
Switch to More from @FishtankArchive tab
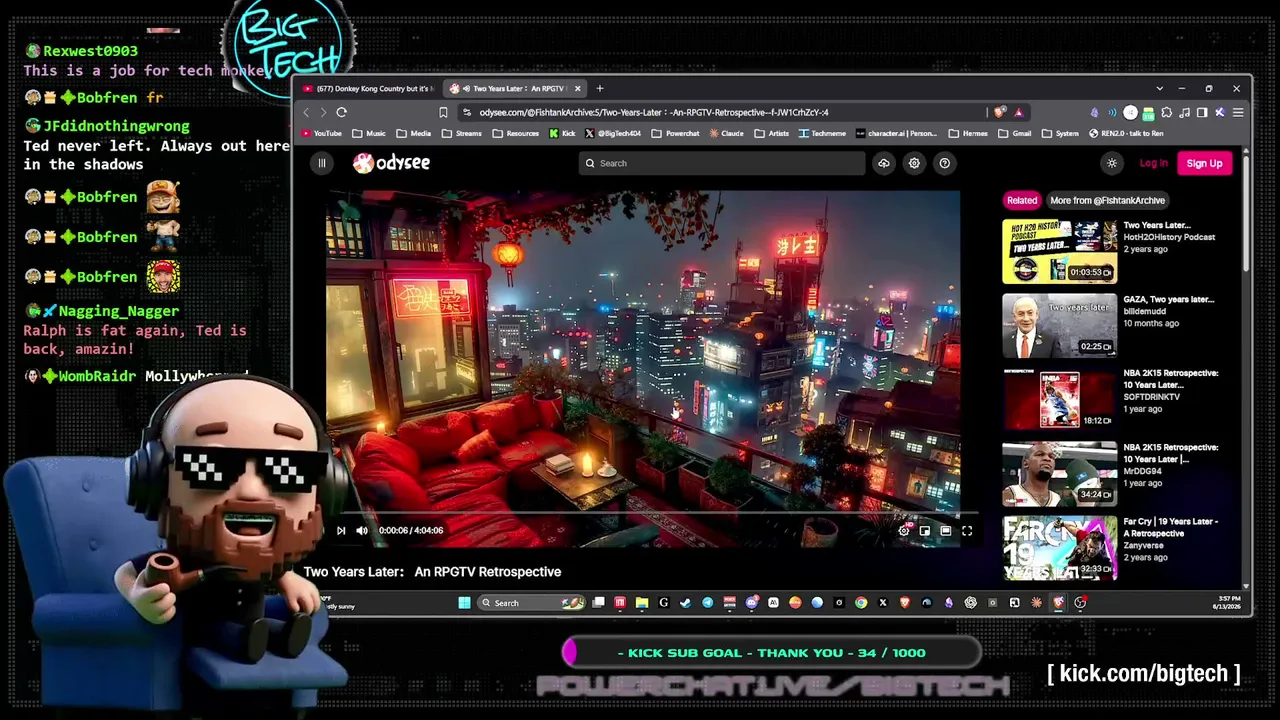tap(1107, 200)
